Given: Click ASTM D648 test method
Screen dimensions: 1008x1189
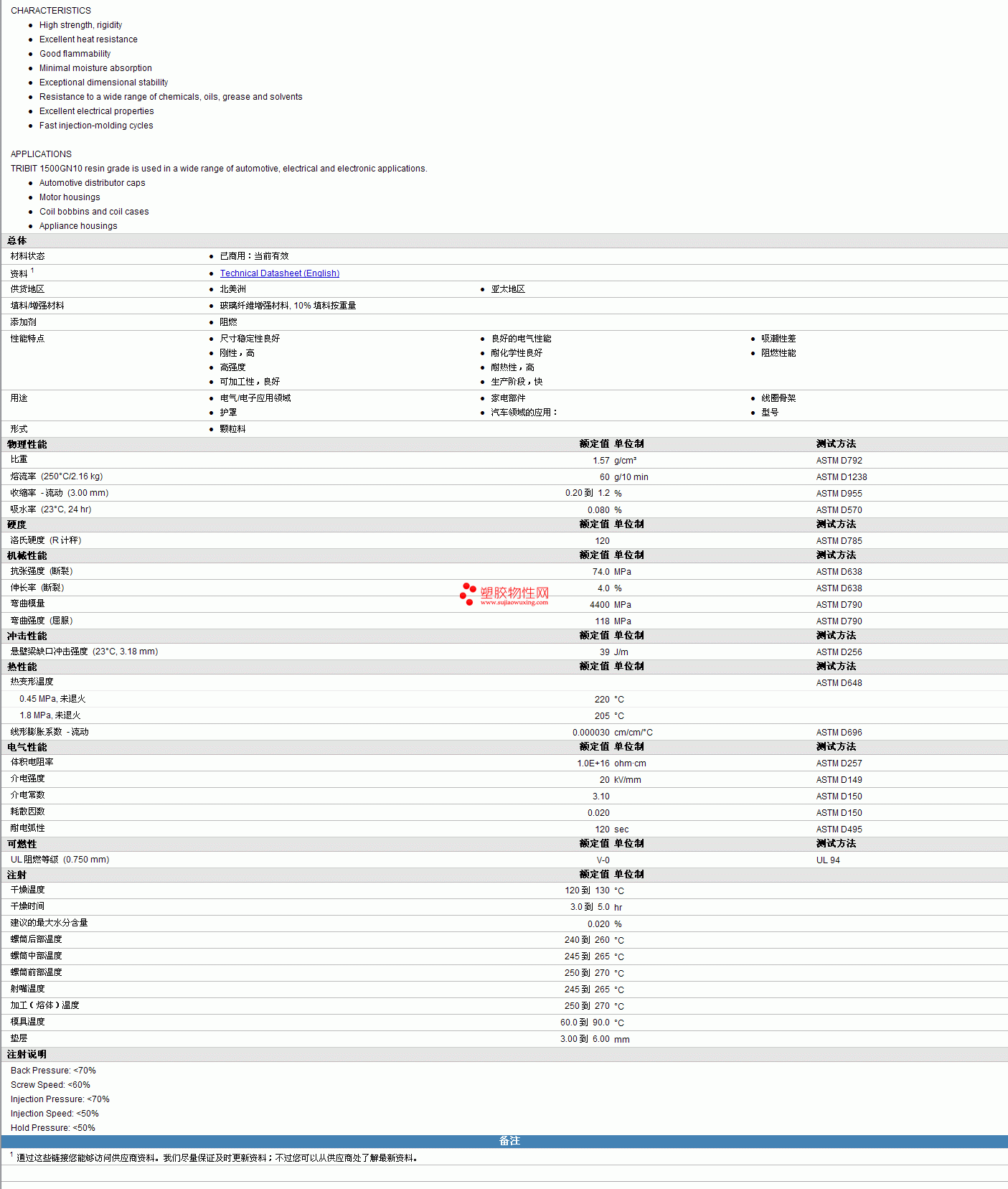Looking at the screenshot, I should (x=839, y=683).
